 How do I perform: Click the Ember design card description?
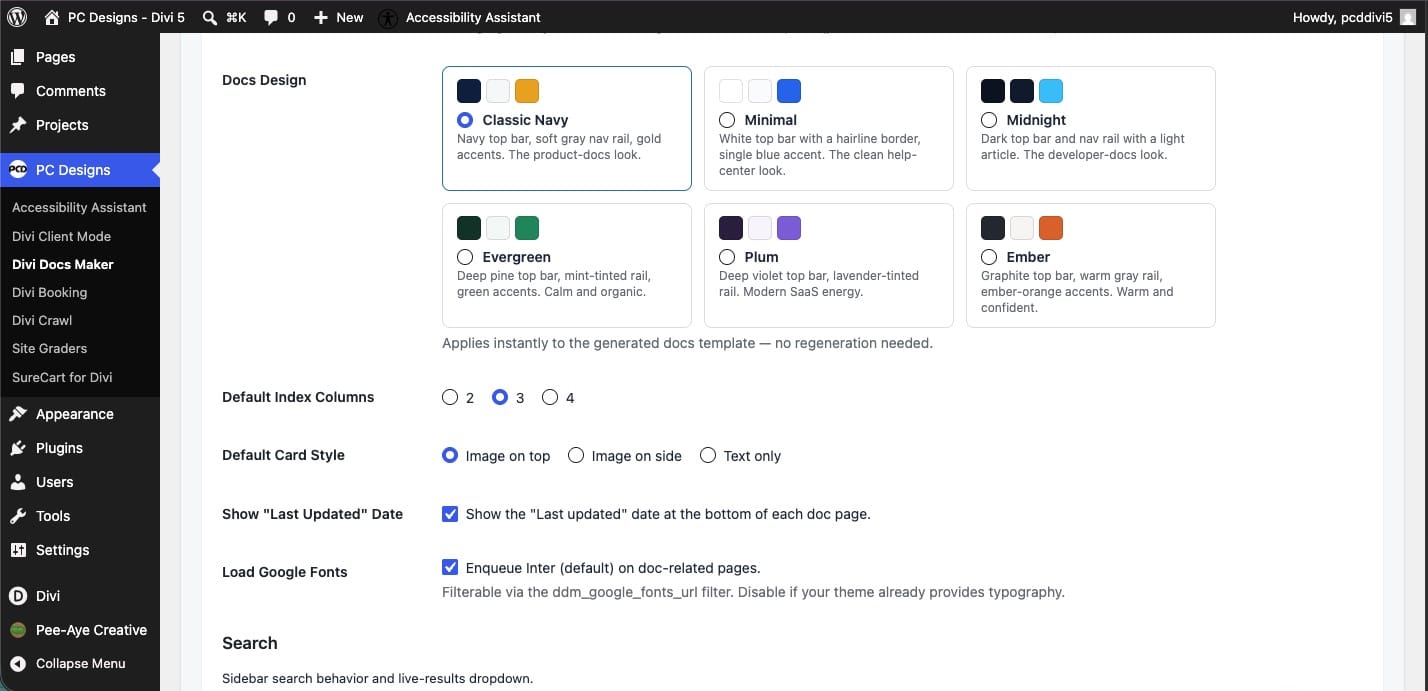pyautogui.click(x=1077, y=292)
